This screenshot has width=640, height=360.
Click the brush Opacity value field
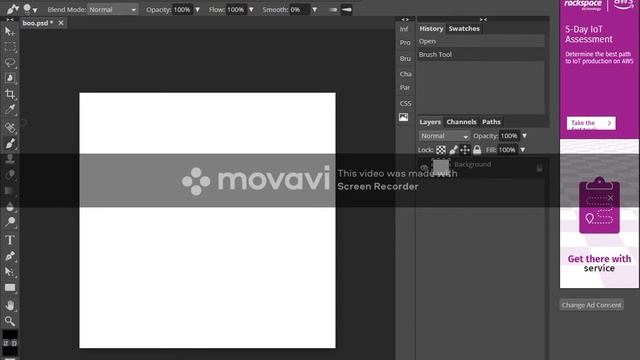click(182, 9)
